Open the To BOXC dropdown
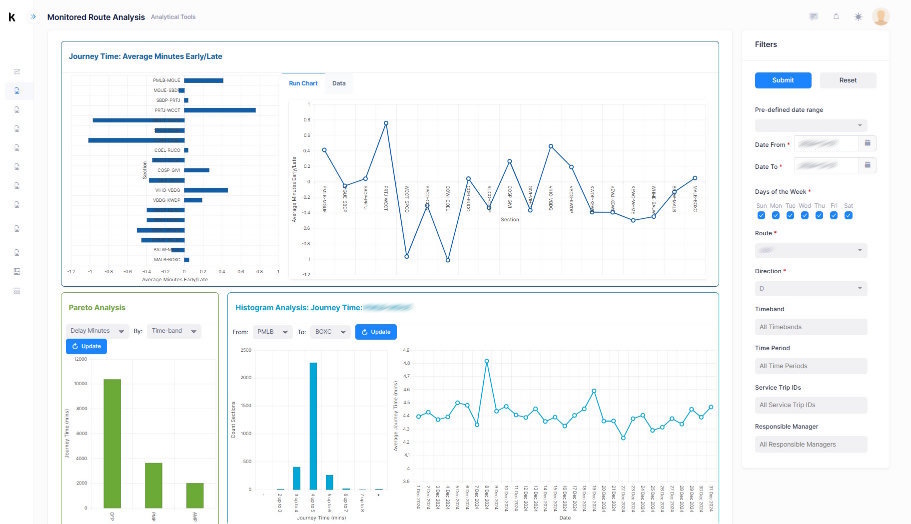The image size is (911, 524). coord(330,332)
